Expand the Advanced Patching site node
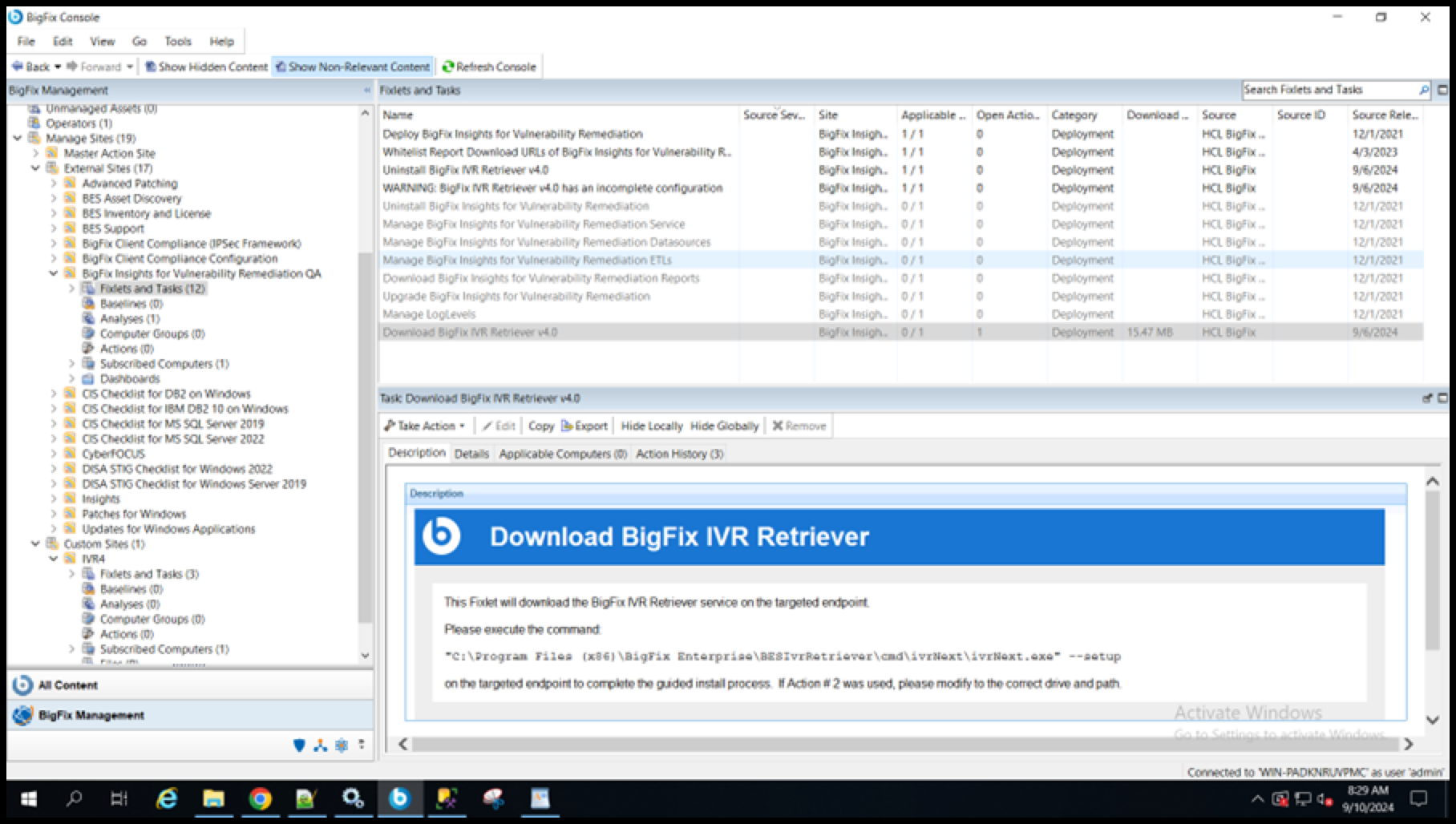Viewport: 1456px width, 824px height. click(54, 184)
